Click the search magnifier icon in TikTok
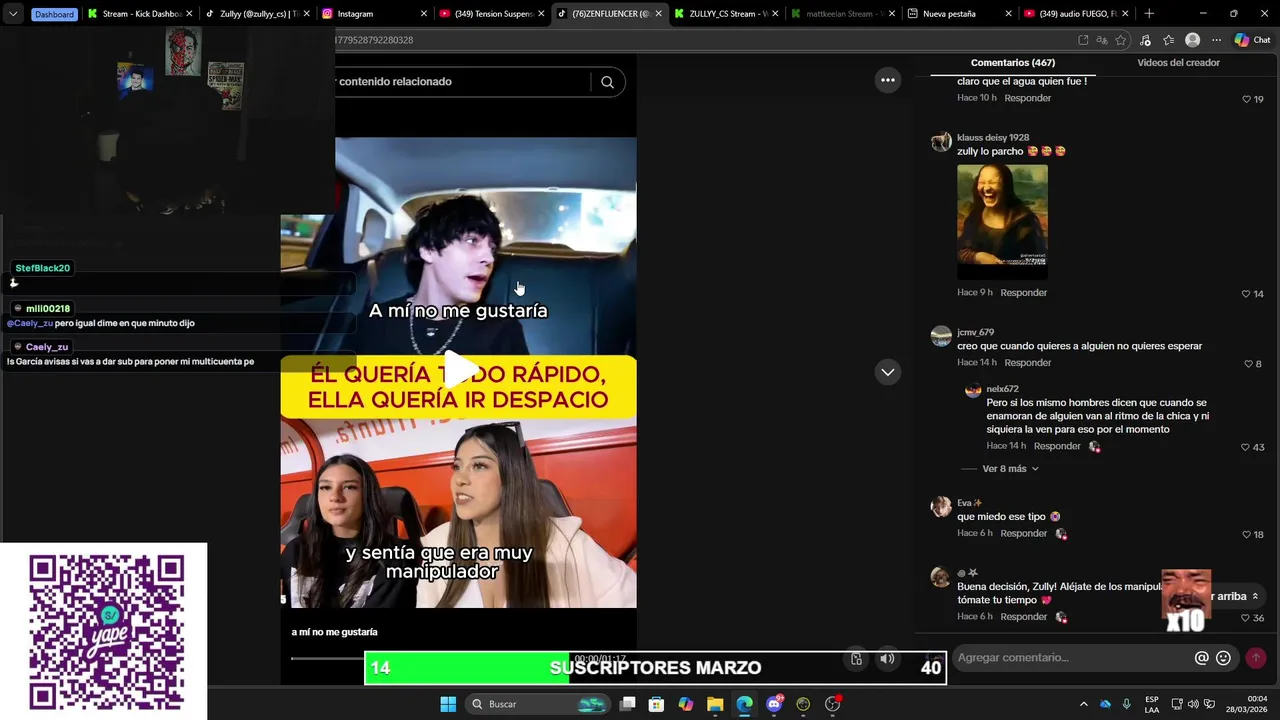 607,82
